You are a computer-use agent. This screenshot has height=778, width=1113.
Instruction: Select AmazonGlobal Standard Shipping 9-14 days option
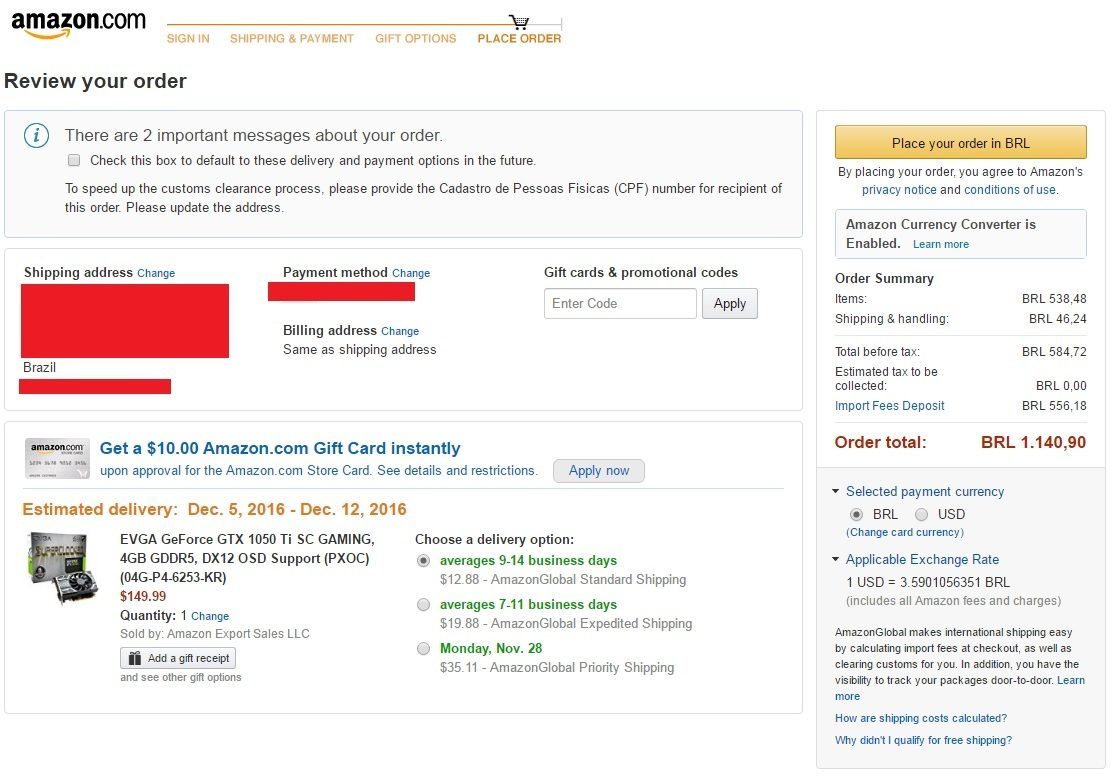(x=423, y=561)
